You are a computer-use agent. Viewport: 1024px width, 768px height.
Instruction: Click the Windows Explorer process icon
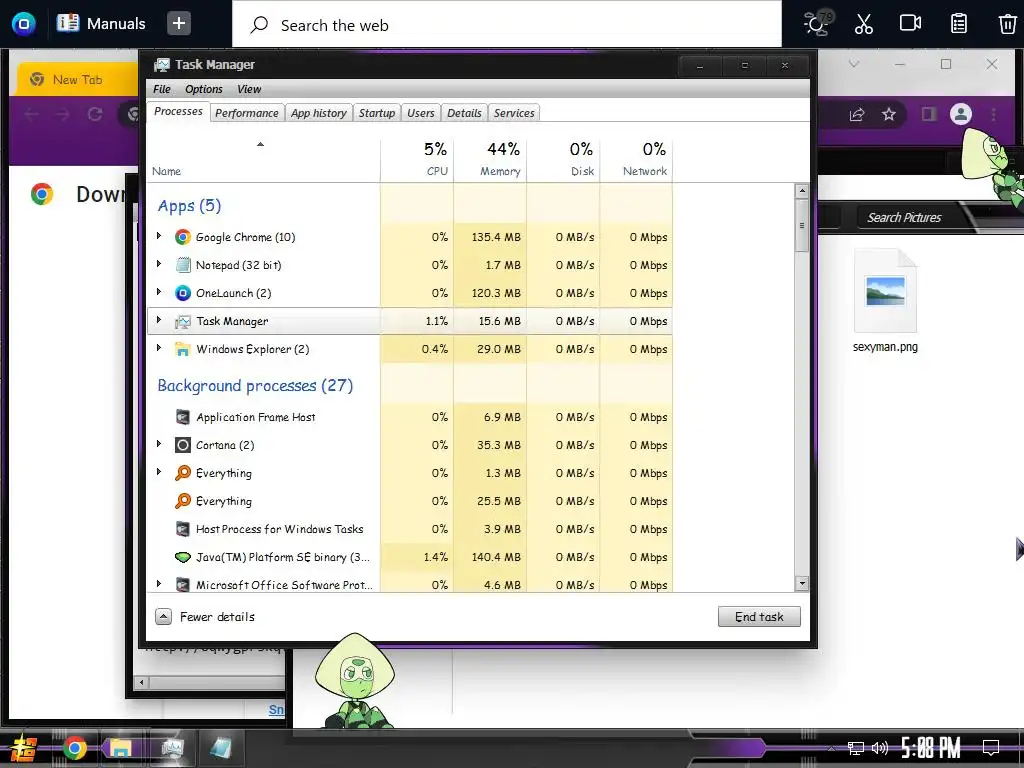(183, 349)
